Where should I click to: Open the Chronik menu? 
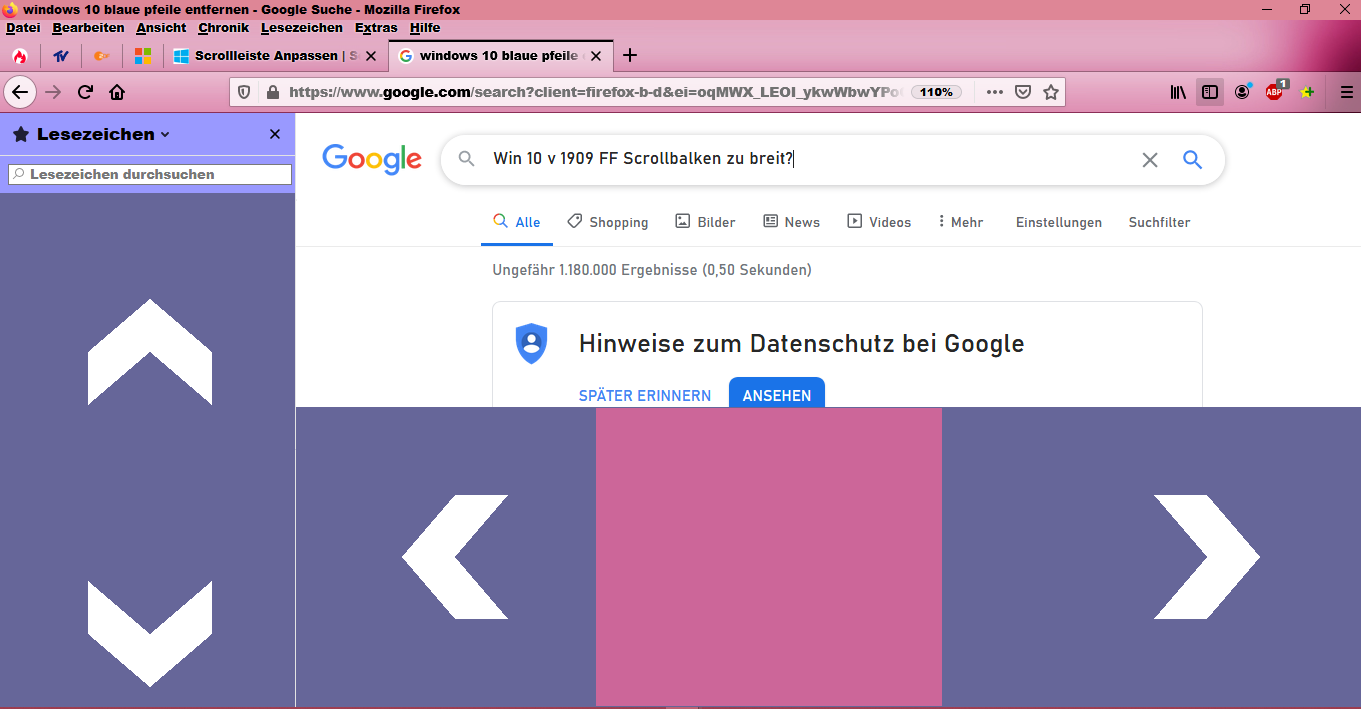click(x=223, y=28)
